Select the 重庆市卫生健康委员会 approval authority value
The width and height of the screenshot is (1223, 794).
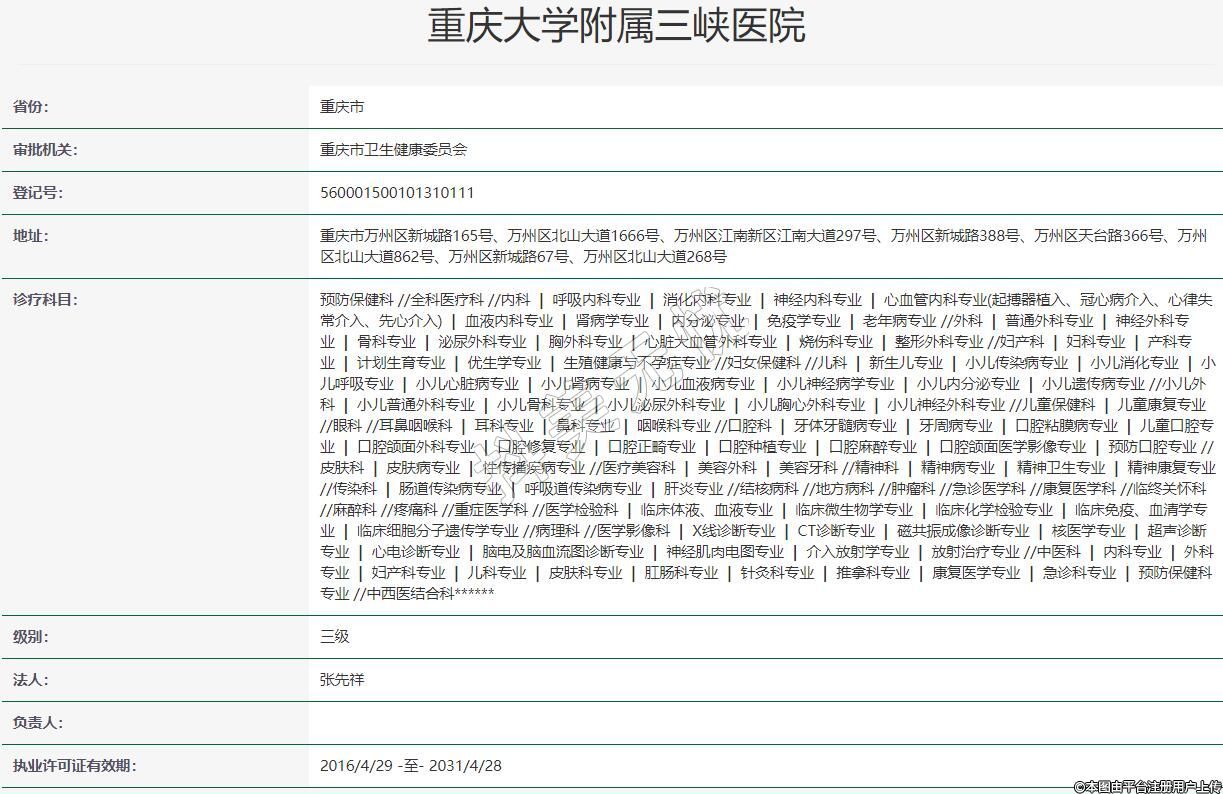[393, 150]
